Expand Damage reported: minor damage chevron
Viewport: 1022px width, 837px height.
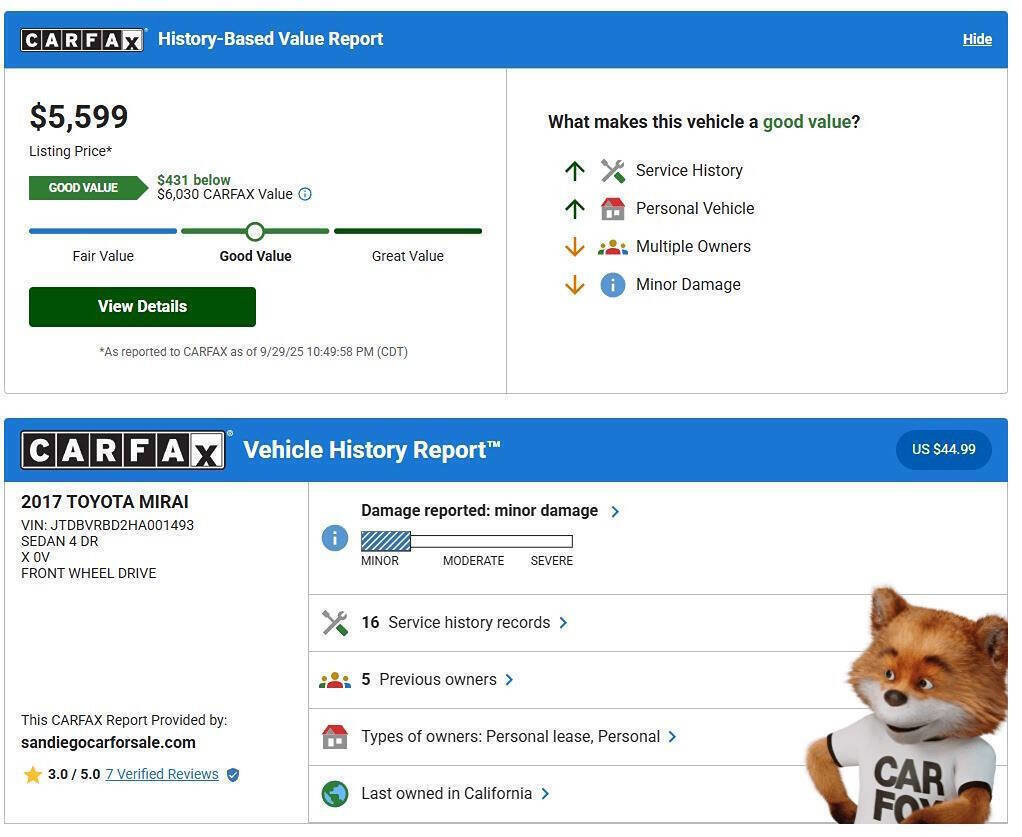(x=615, y=511)
